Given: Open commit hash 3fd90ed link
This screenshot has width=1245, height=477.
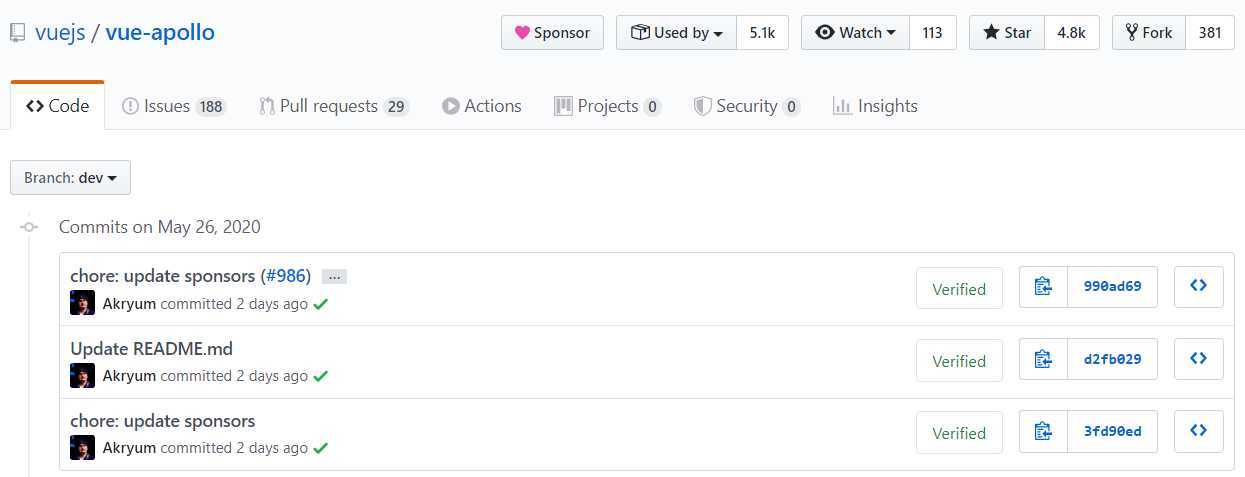Looking at the screenshot, I should coord(1112,432).
